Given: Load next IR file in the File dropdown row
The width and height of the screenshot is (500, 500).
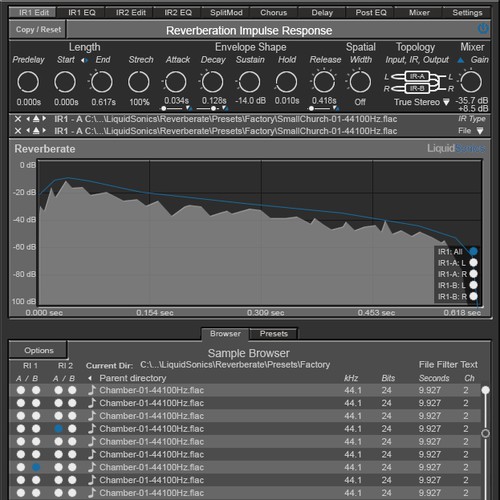Looking at the screenshot, I should 44,131.
